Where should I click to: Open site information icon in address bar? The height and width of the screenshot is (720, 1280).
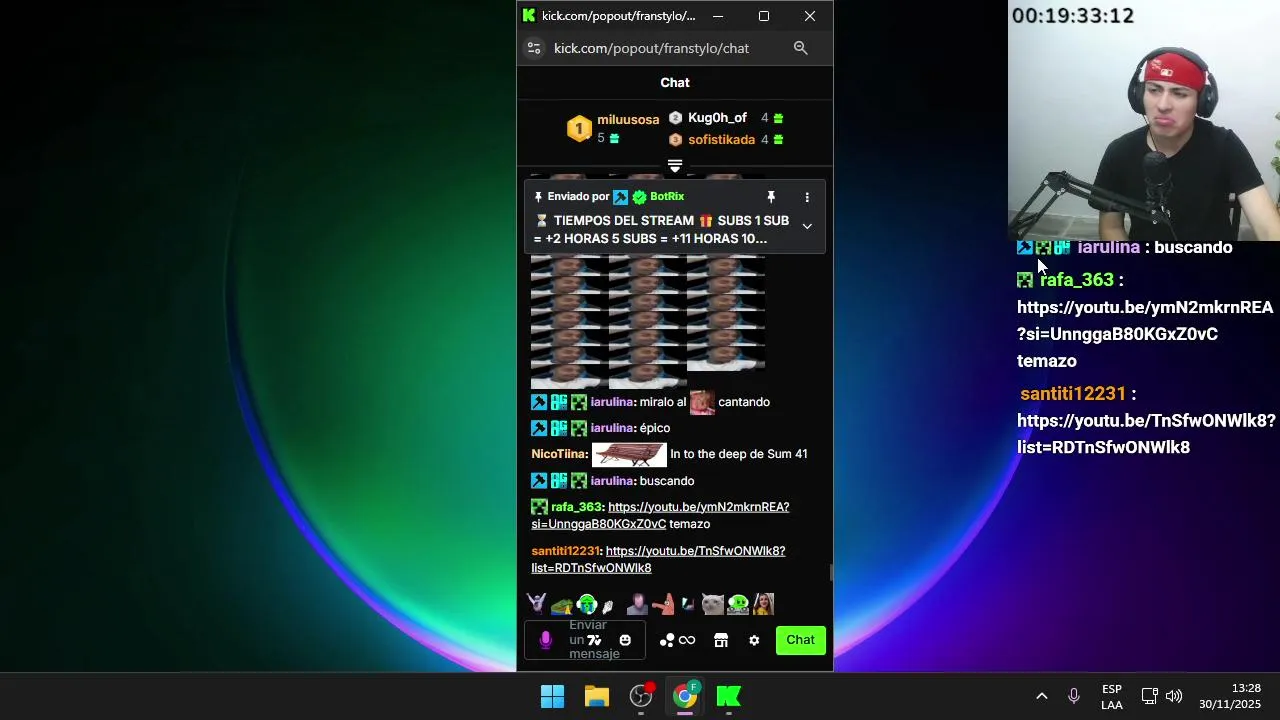[534, 48]
